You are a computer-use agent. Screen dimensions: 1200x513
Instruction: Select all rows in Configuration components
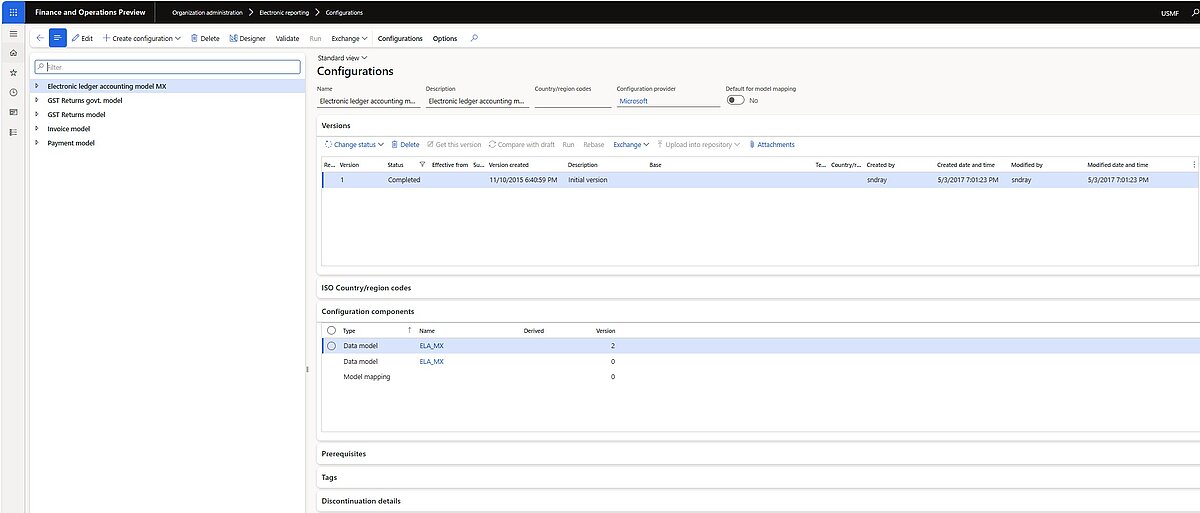coord(331,330)
